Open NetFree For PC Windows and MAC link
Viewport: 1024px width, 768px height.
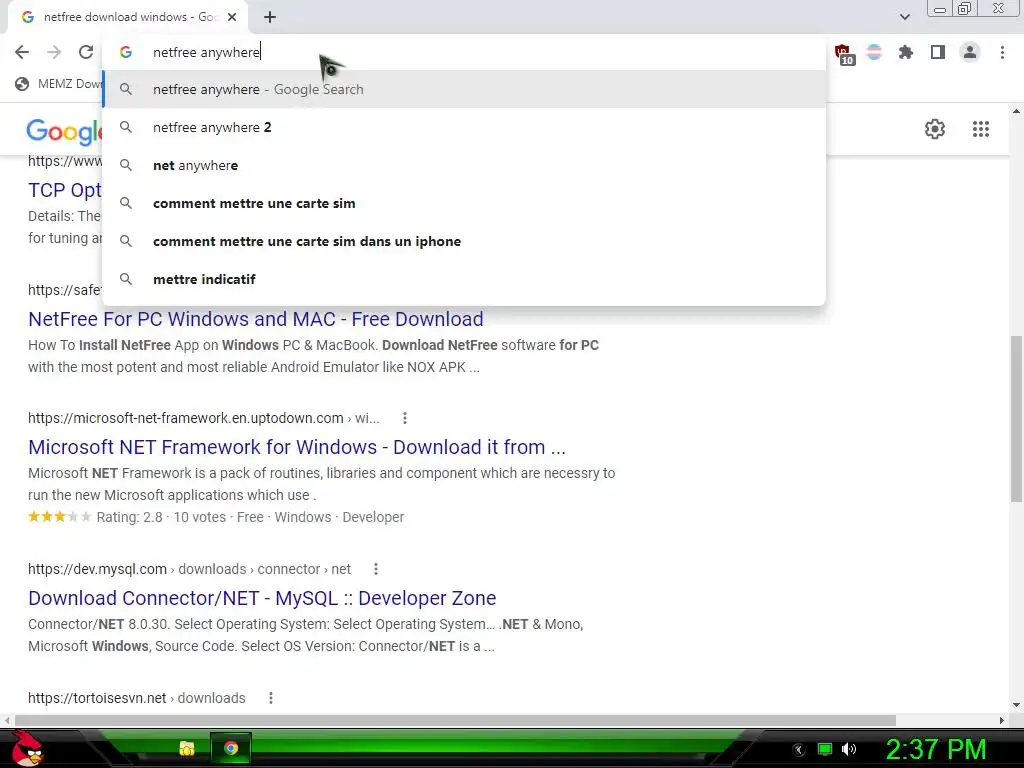(x=255, y=319)
